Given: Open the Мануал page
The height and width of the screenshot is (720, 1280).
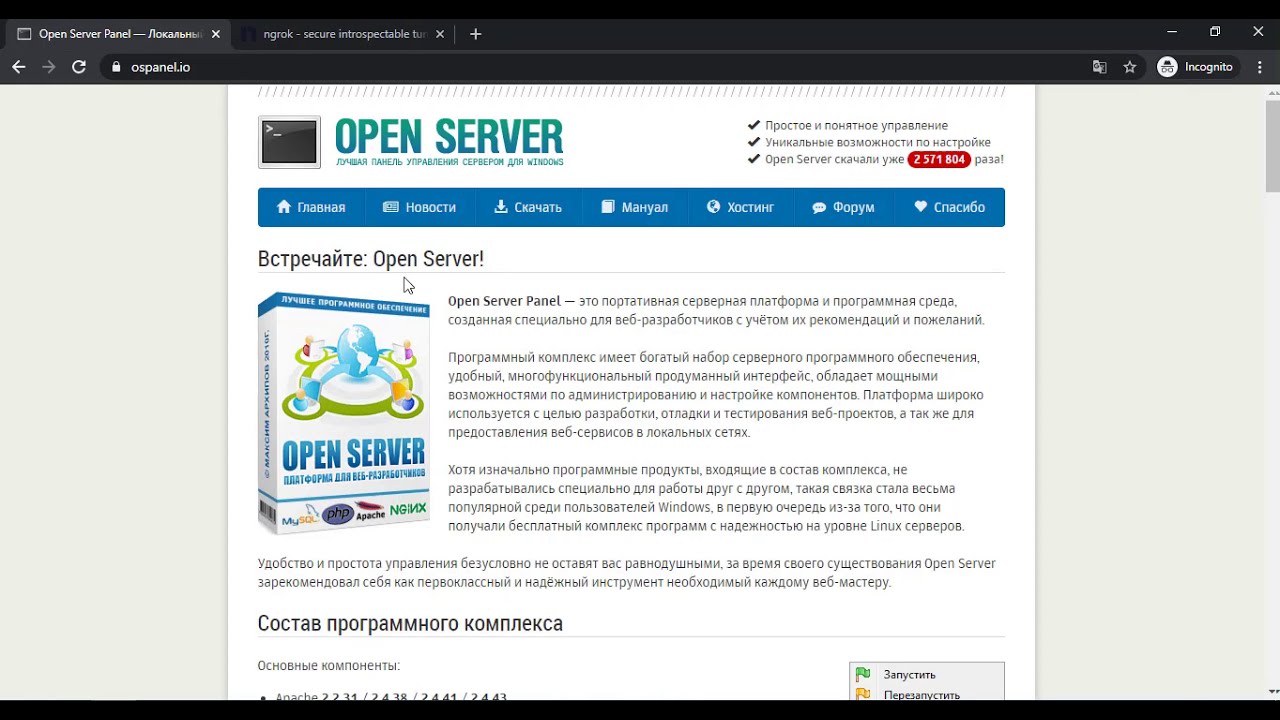Looking at the screenshot, I should coord(634,207).
